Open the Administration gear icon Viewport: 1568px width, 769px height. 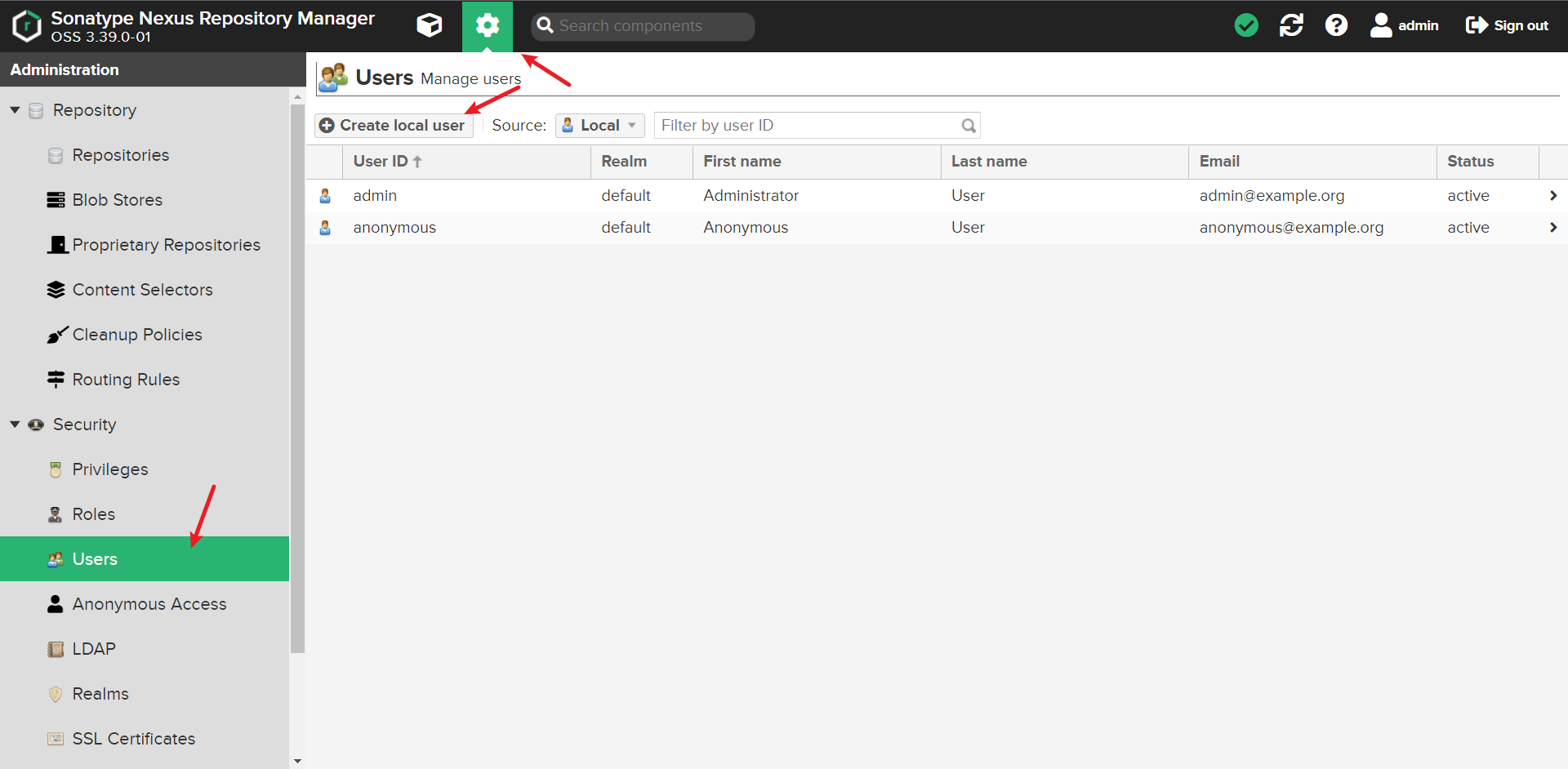(488, 26)
